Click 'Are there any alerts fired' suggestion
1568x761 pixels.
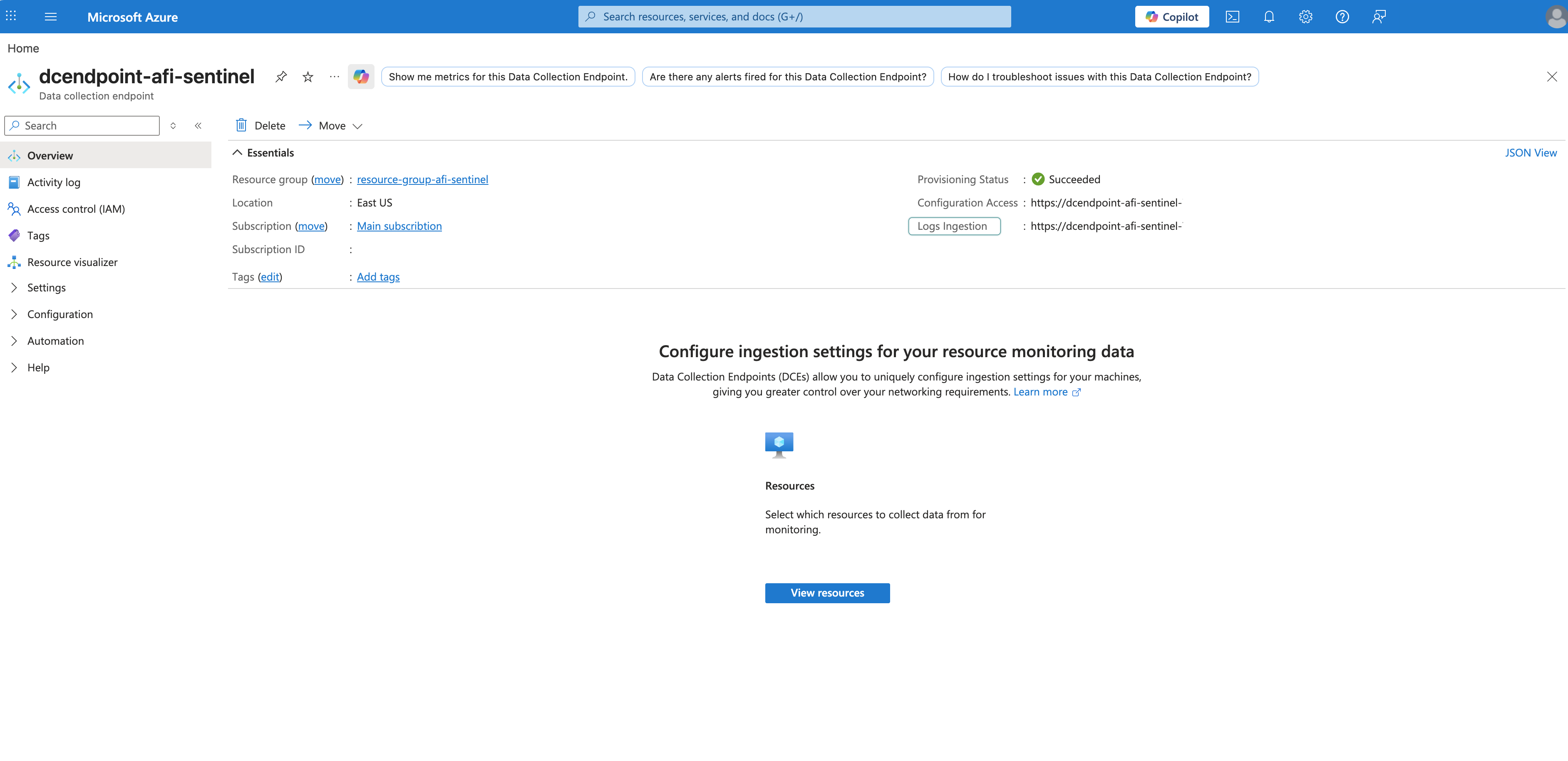click(788, 77)
